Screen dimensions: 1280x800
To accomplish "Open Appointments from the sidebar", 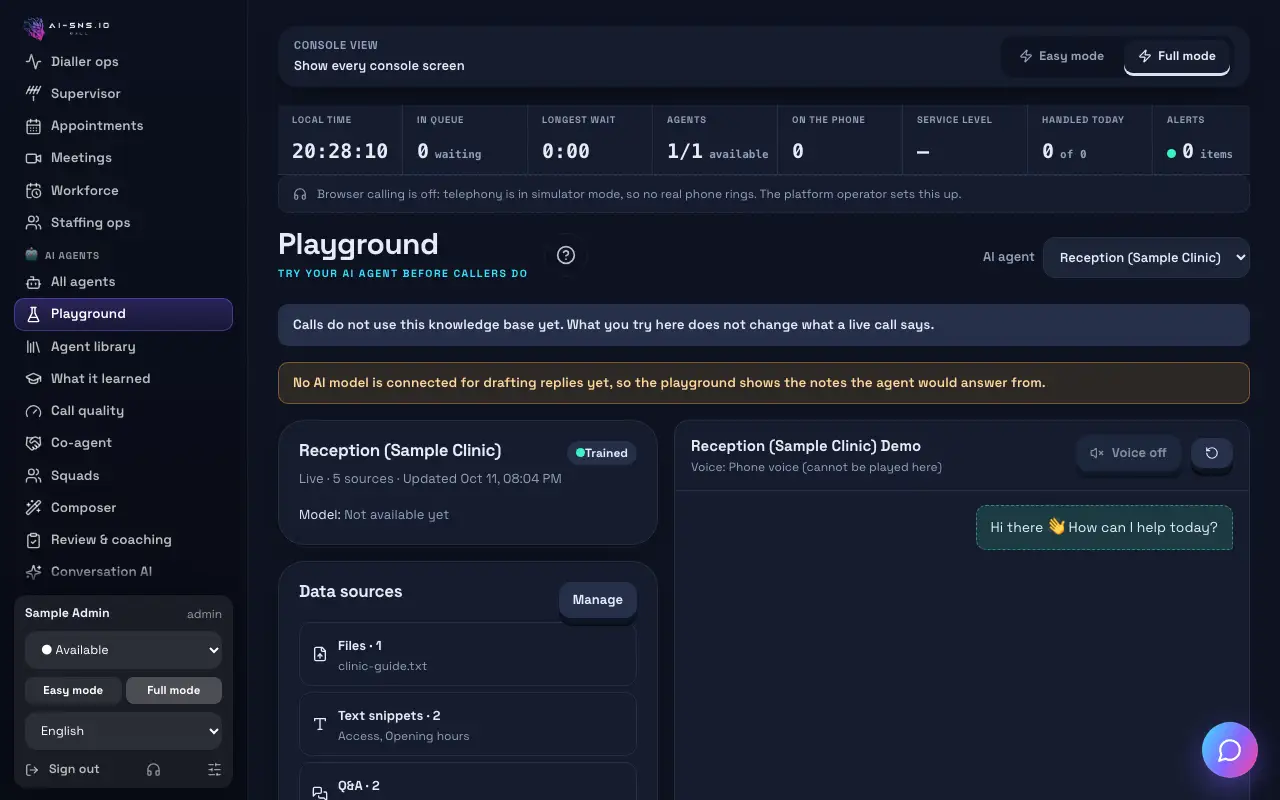I will [124, 126].
